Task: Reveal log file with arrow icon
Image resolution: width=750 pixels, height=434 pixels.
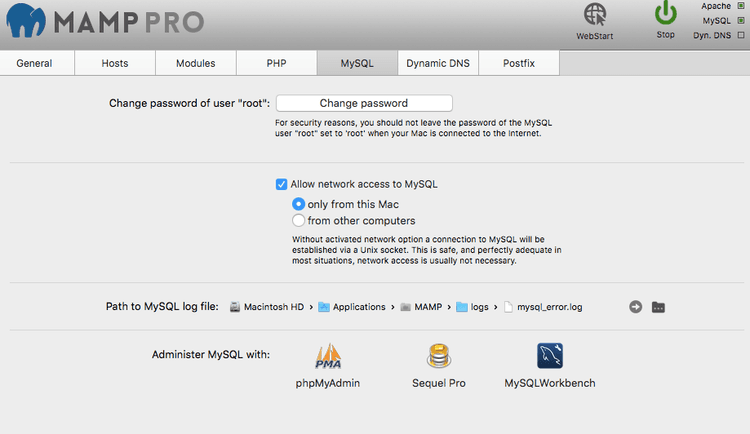Action: (636, 307)
